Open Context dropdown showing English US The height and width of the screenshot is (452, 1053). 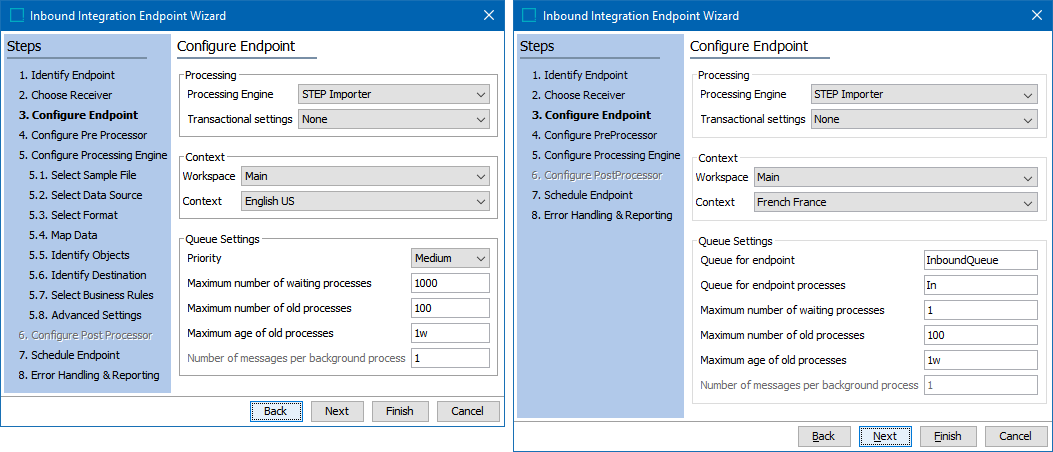pyautogui.click(x=365, y=201)
